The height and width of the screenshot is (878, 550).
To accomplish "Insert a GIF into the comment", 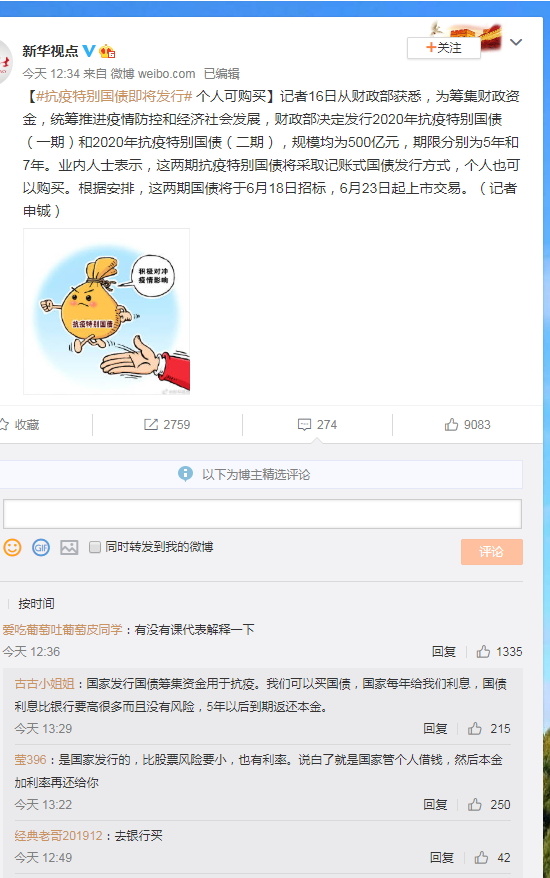I will click(41, 547).
